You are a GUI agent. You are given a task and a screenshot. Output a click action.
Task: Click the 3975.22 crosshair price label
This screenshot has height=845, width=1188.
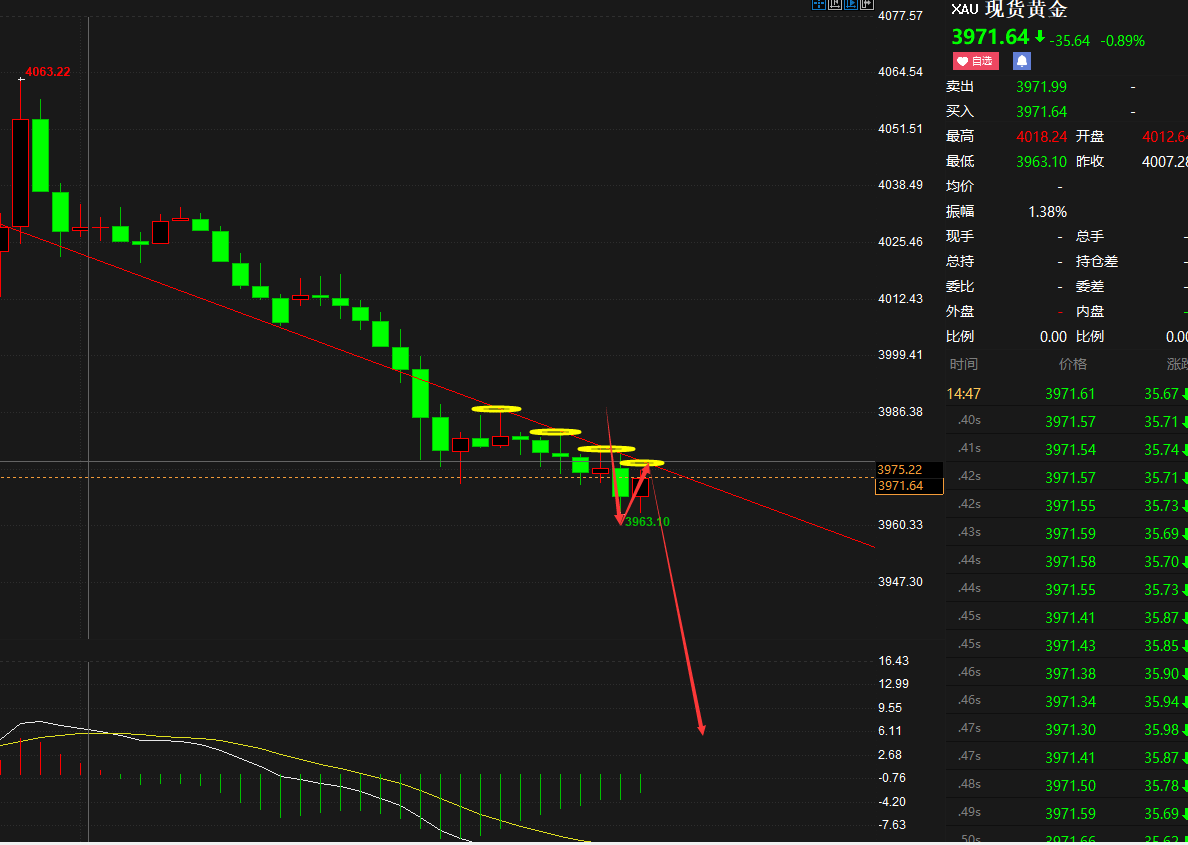pos(900,470)
